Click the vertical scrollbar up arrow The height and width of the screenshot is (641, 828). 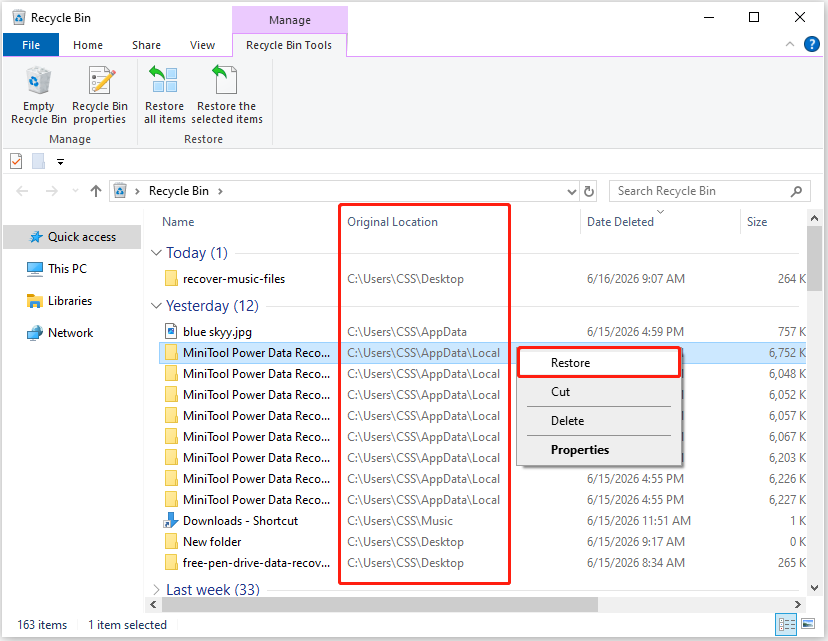(814, 218)
